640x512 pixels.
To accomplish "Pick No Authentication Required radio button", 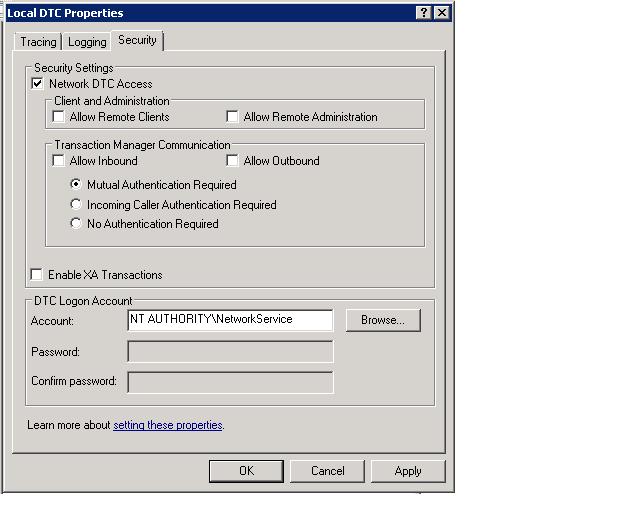I will pos(76,223).
